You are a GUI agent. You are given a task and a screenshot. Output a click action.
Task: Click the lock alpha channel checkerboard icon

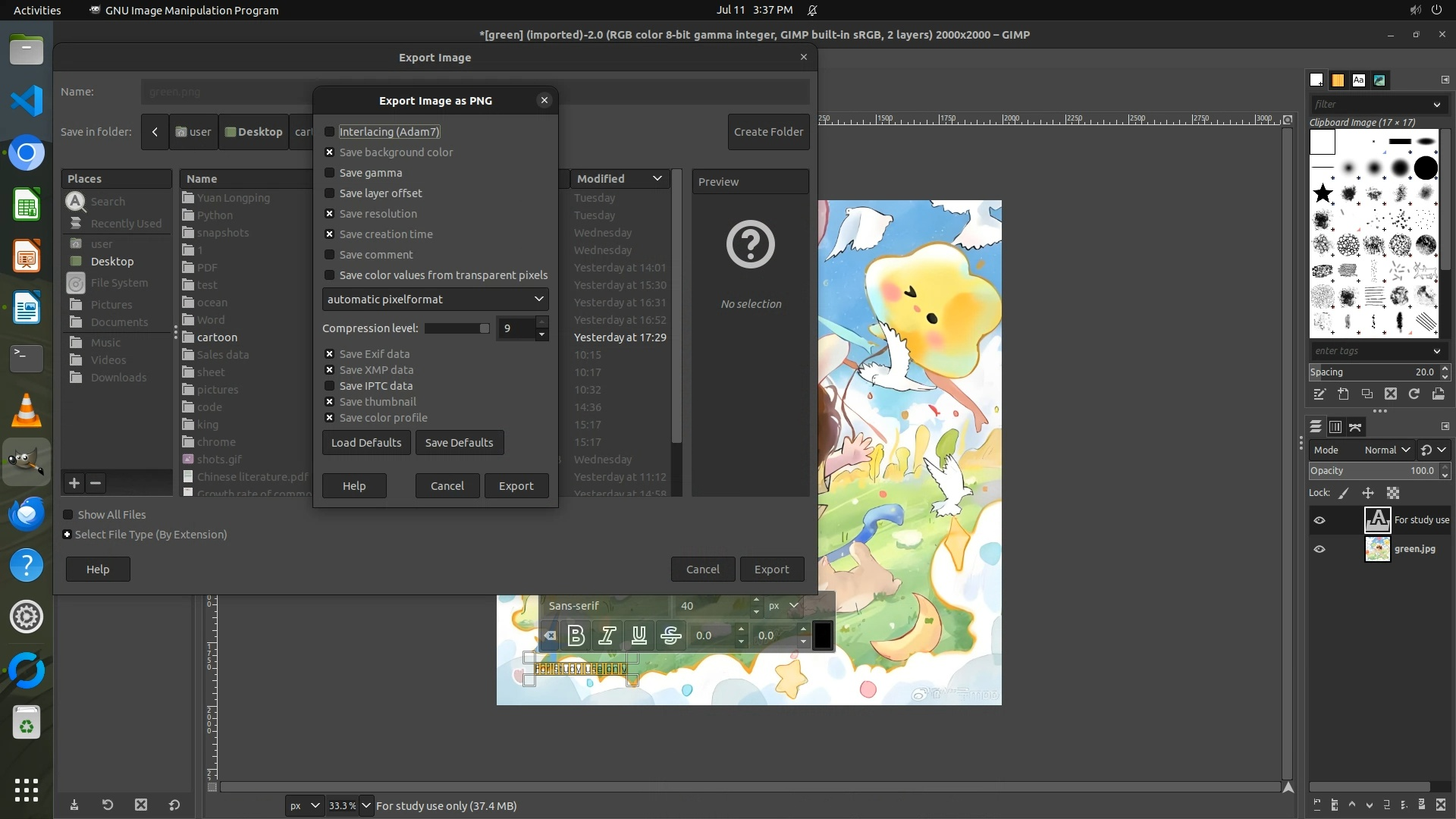point(1393,493)
